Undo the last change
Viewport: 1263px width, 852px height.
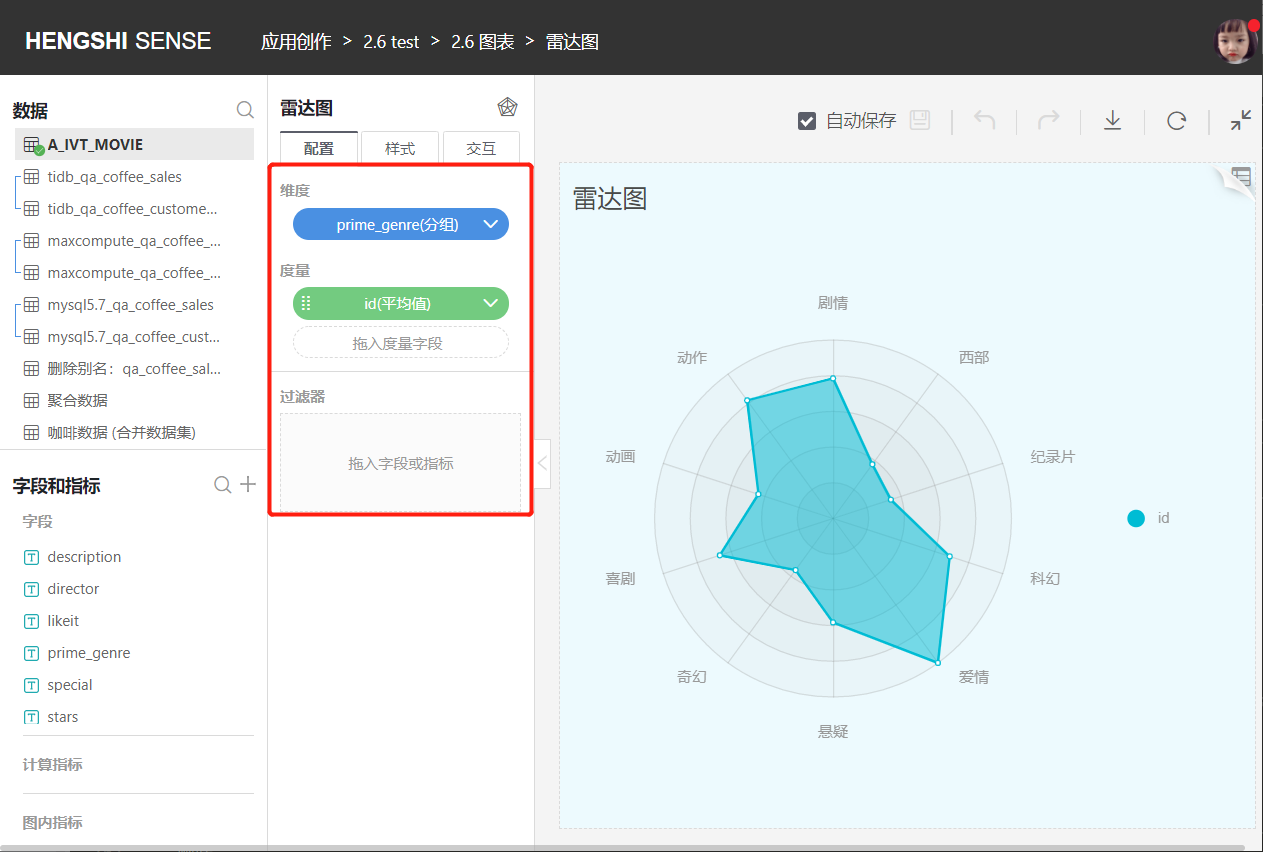[985, 120]
